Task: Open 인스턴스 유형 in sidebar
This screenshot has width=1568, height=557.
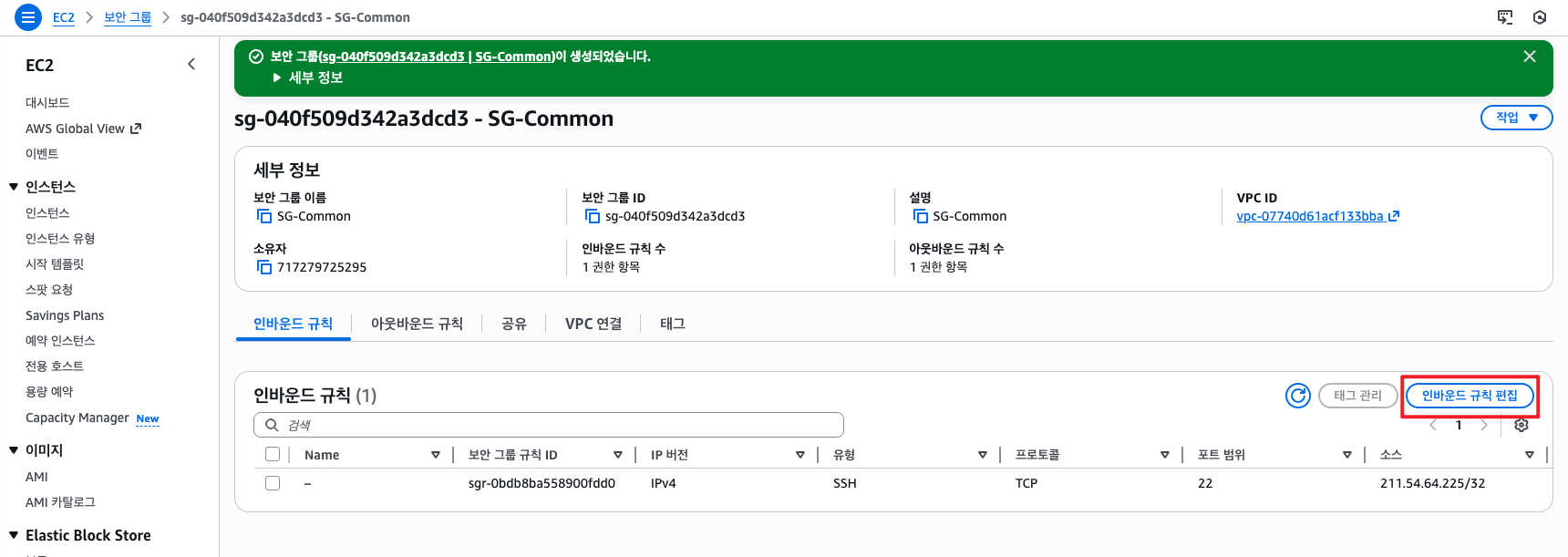Action: point(60,239)
